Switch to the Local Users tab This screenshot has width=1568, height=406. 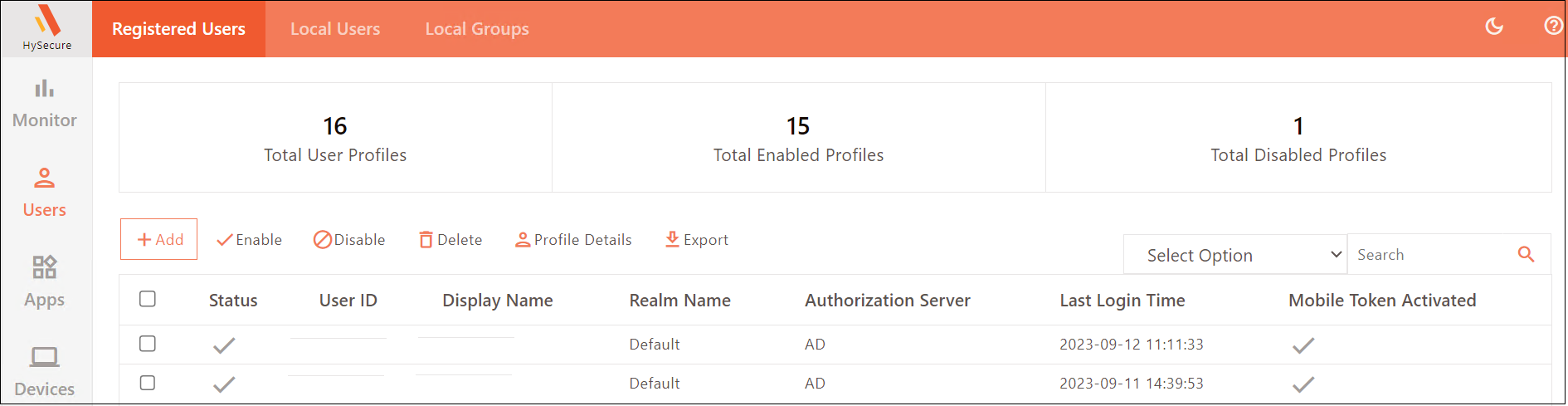point(335,29)
